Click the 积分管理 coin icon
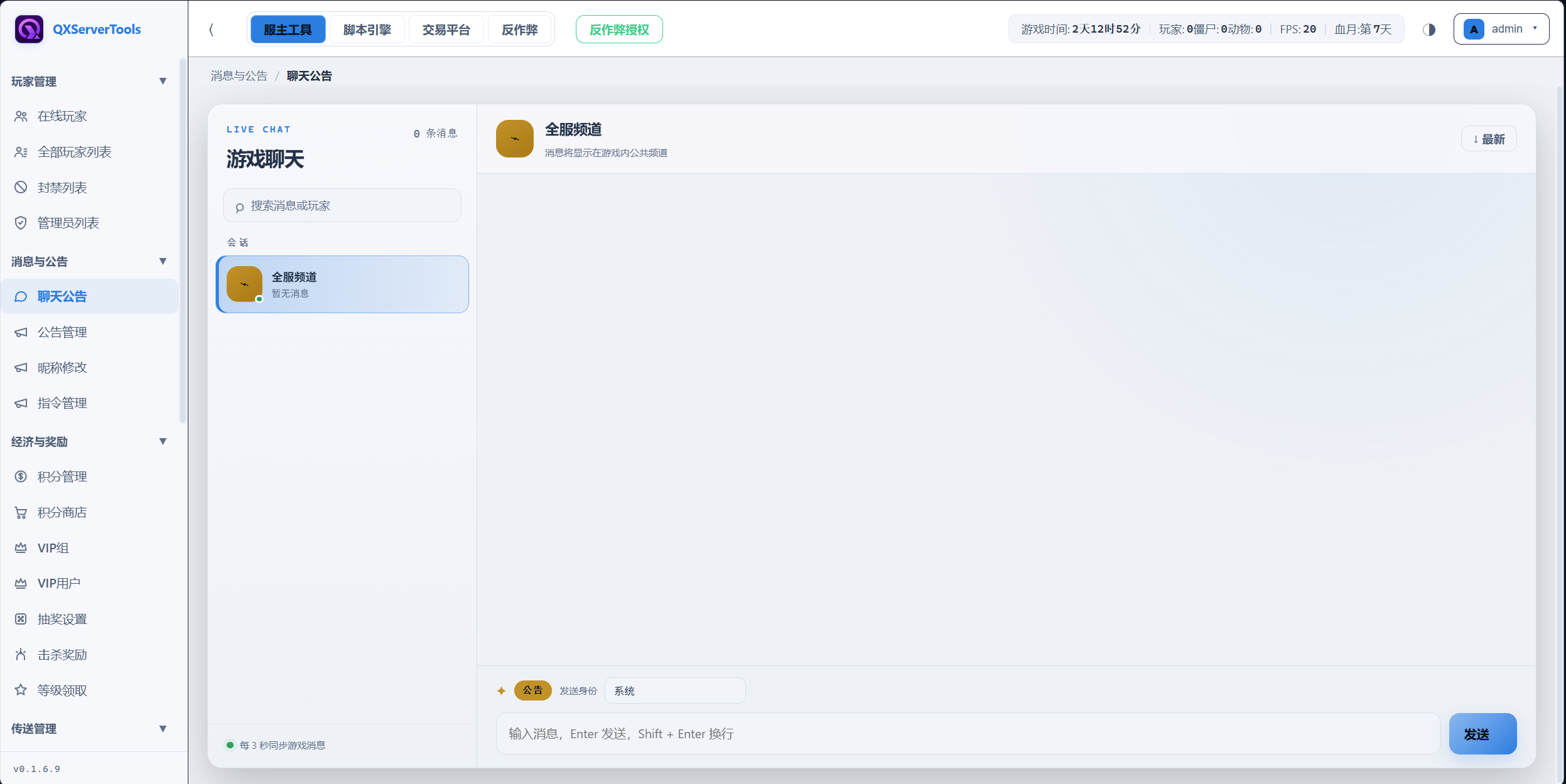Viewport: 1566px width, 784px height. [x=21, y=476]
